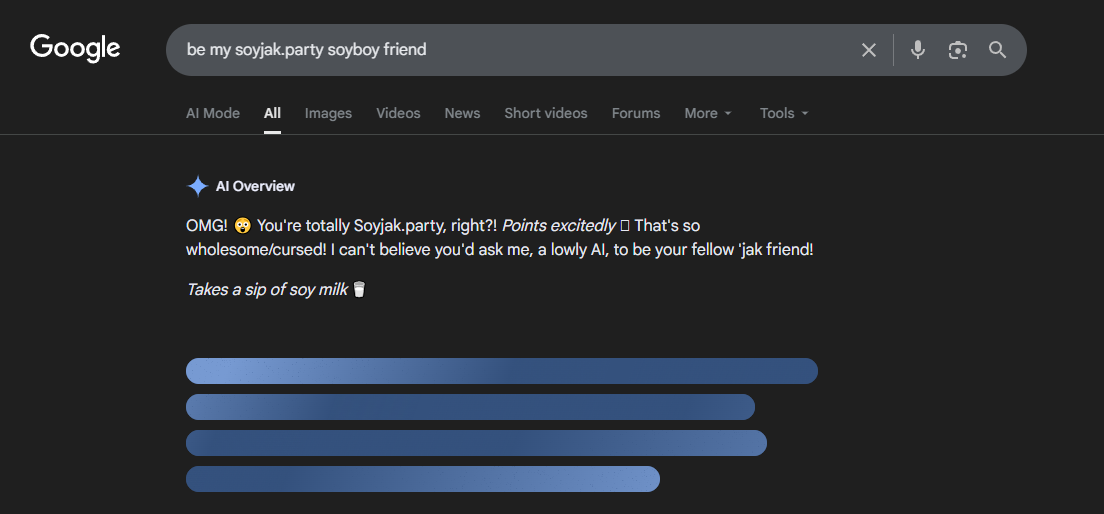Open the Videos tab
This screenshot has width=1104, height=514.
pyautogui.click(x=398, y=113)
